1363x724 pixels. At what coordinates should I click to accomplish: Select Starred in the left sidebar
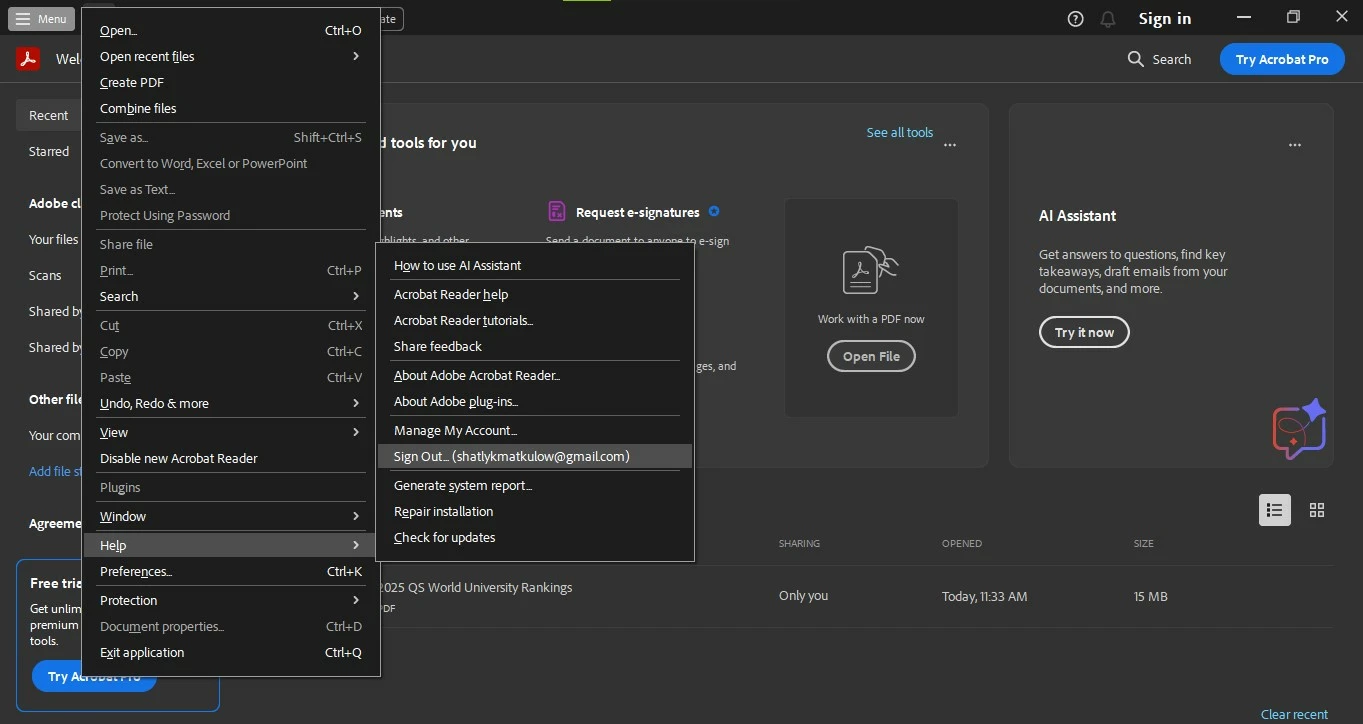click(x=49, y=151)
